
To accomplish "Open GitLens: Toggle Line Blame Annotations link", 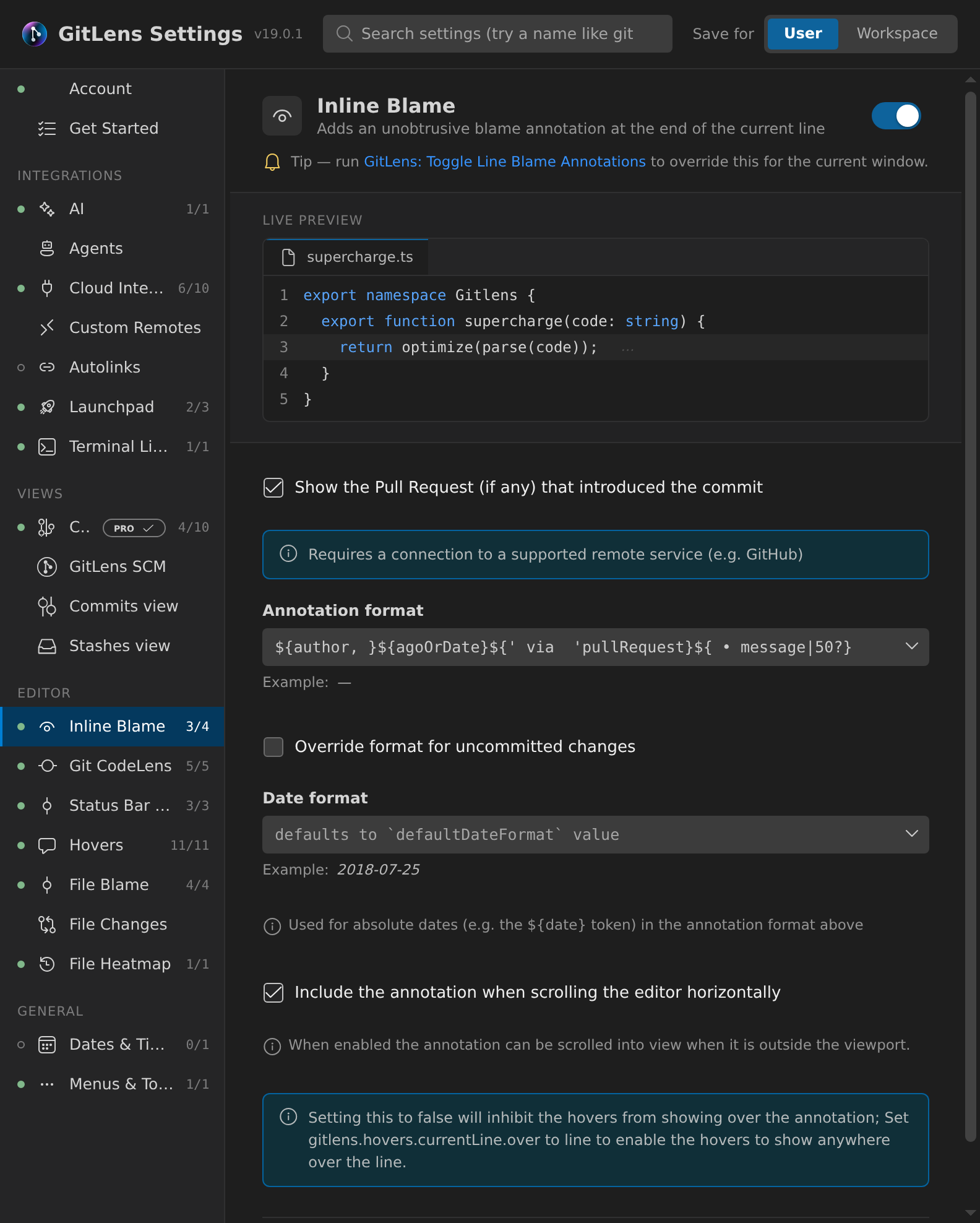I will 505,162.
